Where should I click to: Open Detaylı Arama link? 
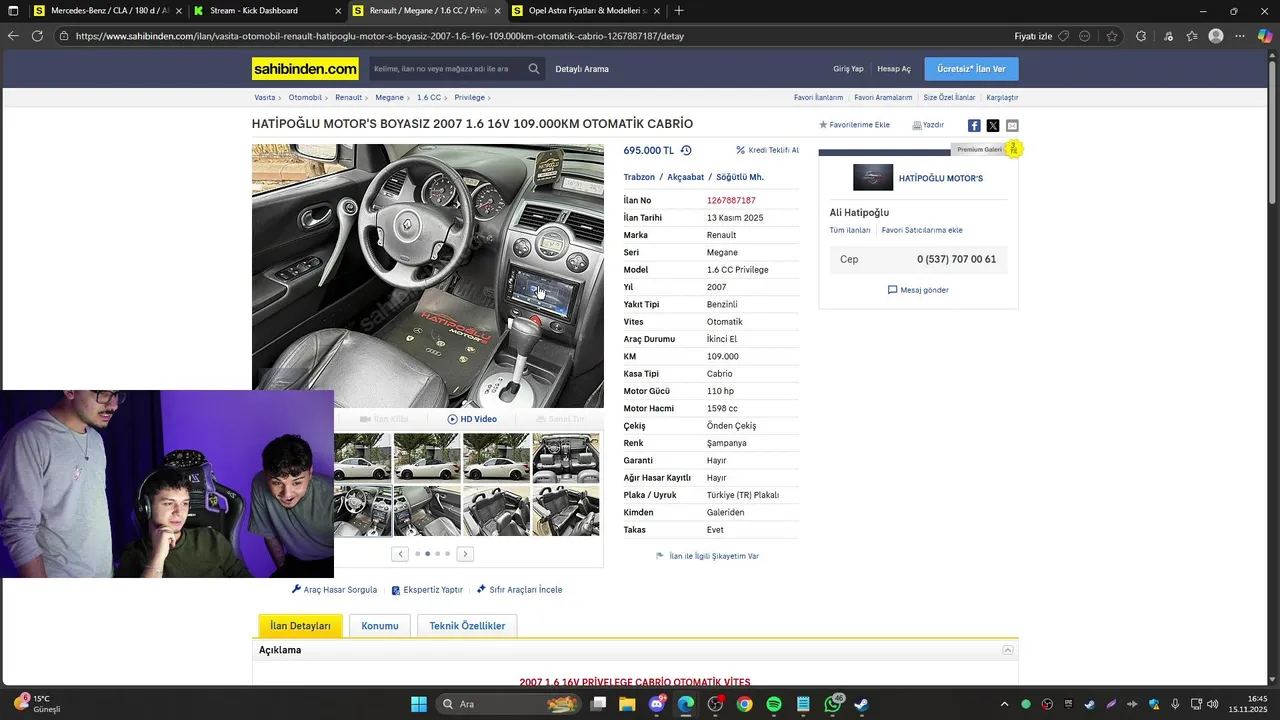pos(582,69)
